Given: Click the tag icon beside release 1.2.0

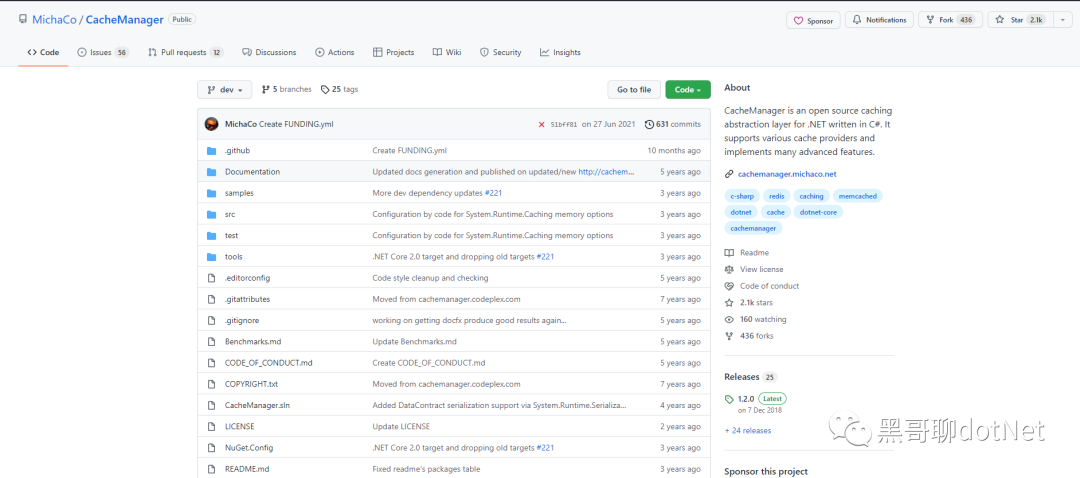Looking at the screenshot, I should coord(729,399).
